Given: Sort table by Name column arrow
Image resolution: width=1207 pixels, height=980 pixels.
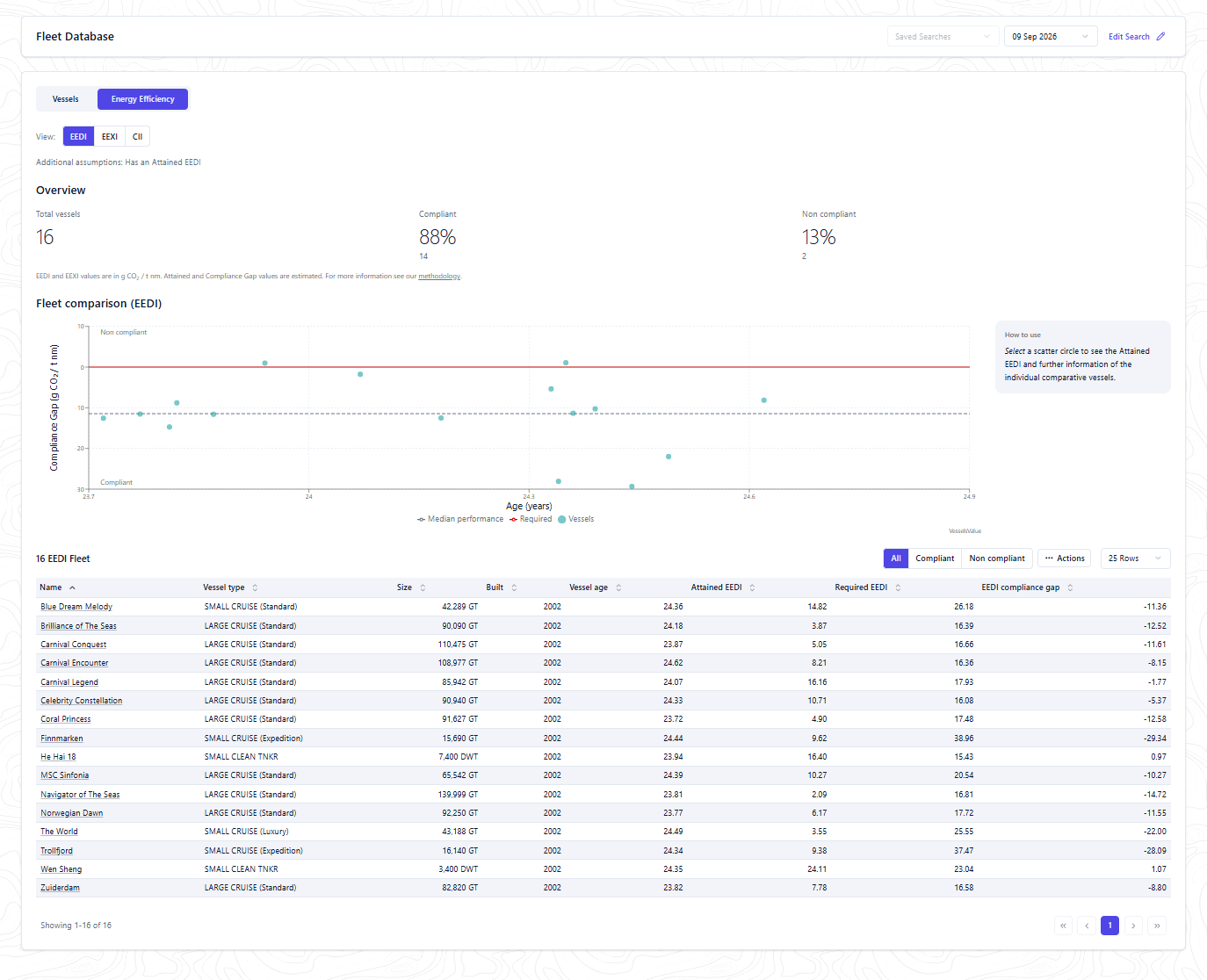Looking at the screenshot, I should click(x=72, y=587).
